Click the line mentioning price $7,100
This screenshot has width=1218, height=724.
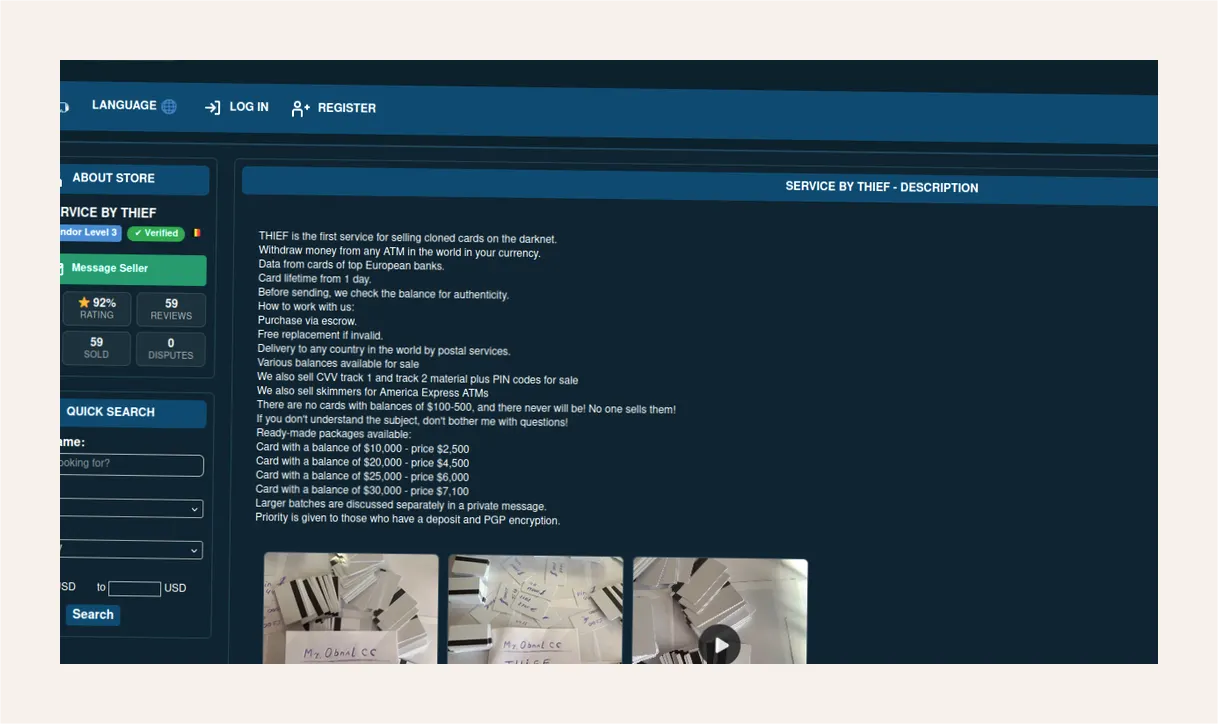362,491
